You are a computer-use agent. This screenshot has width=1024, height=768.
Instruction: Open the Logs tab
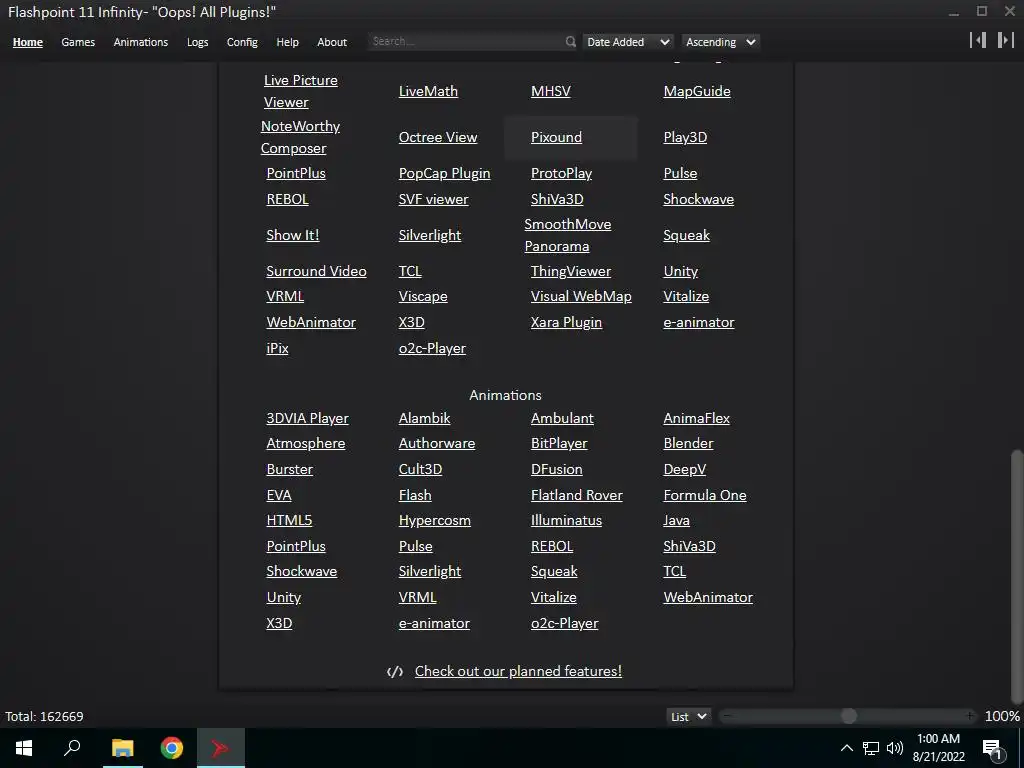pyautogui.click(x=197, y=42)
